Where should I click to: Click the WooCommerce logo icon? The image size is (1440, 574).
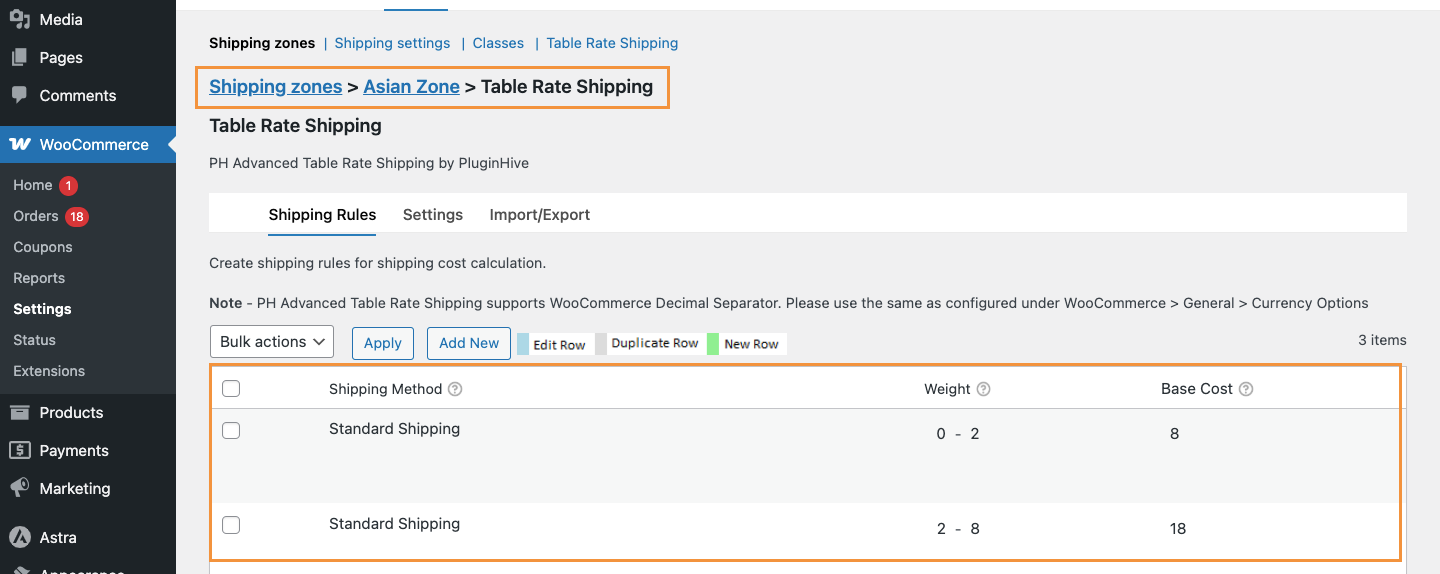(20, 144)
